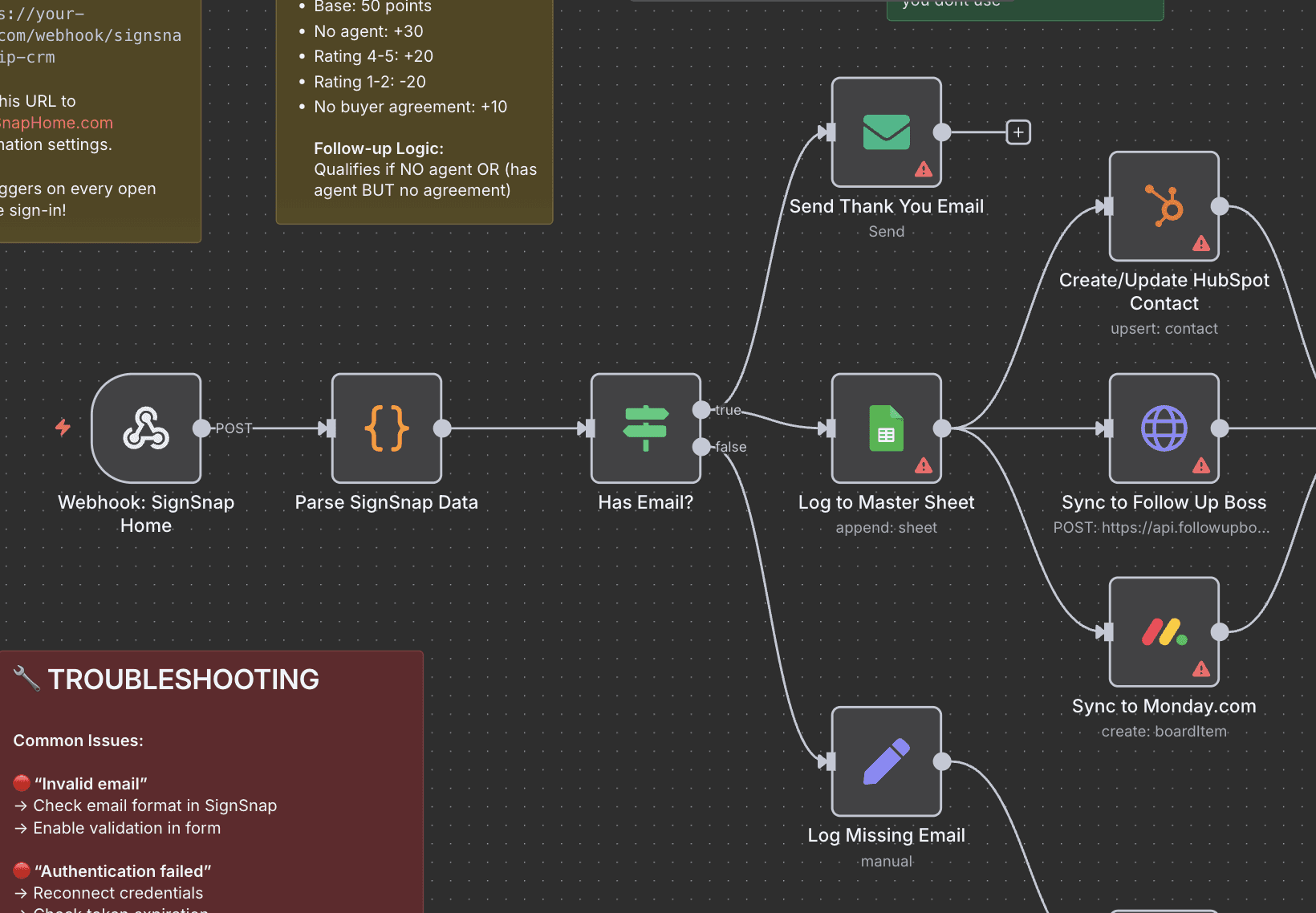Click "create: boardItem" subtitle text
Viewport: 1316px width, 913px height.
(1164, 732)
